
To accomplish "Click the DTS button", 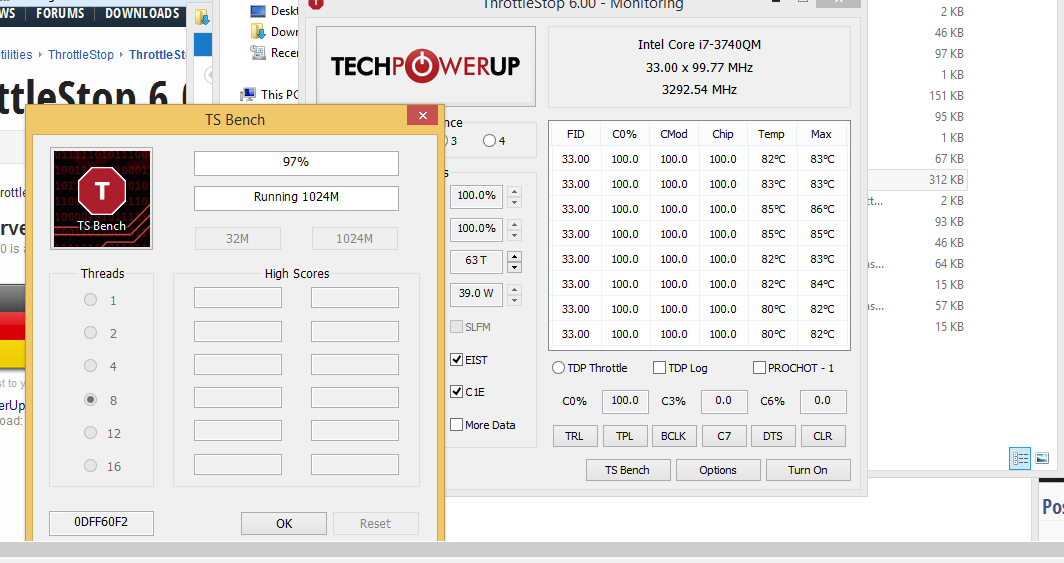I will click(x=773, y=436).
